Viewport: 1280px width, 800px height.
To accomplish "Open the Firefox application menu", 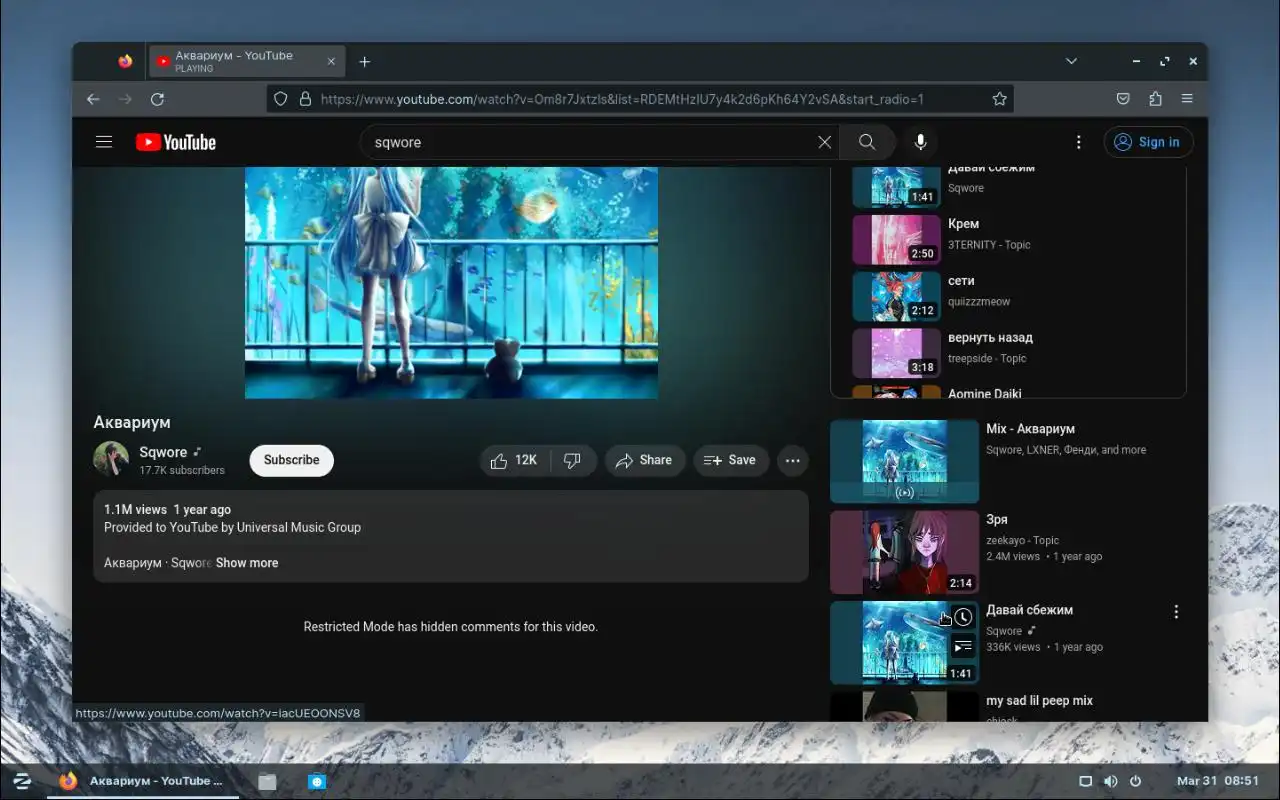I will [x=1187, y=99].
